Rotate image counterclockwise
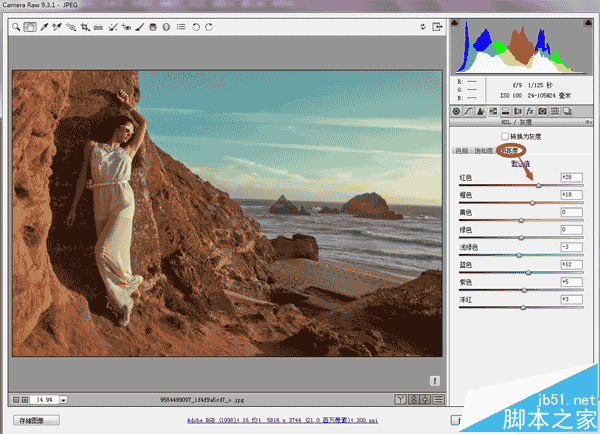Image resolution: width=600 pixels, height=434 pixels. tap(196, 27)
